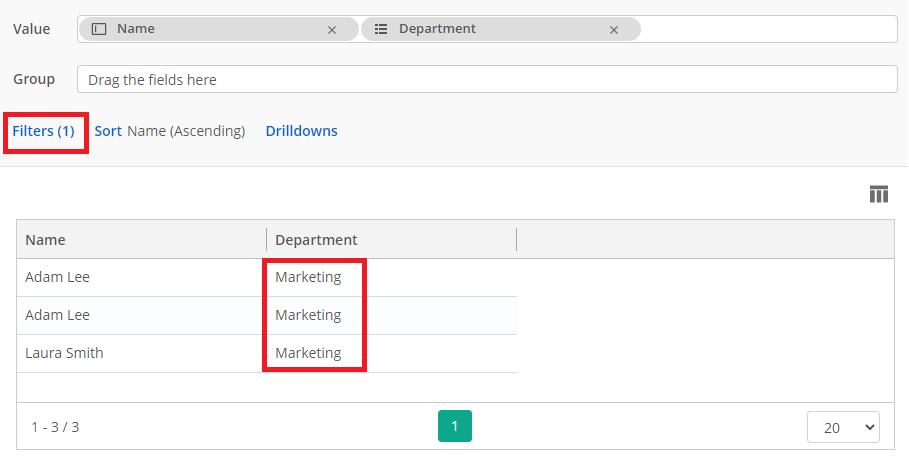Open the Sort settings
This screenshot has height=463, width=909.
pos(108,131)
